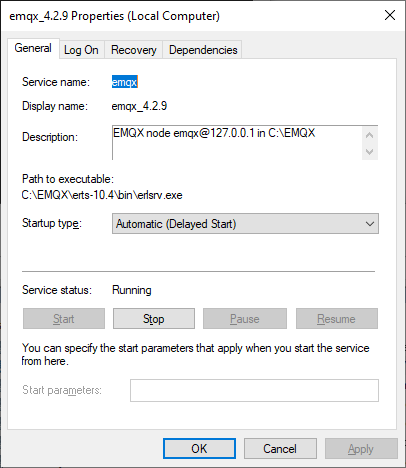Click the executable path text
Viewport: 406px width, 468px height.
[102, 195]
